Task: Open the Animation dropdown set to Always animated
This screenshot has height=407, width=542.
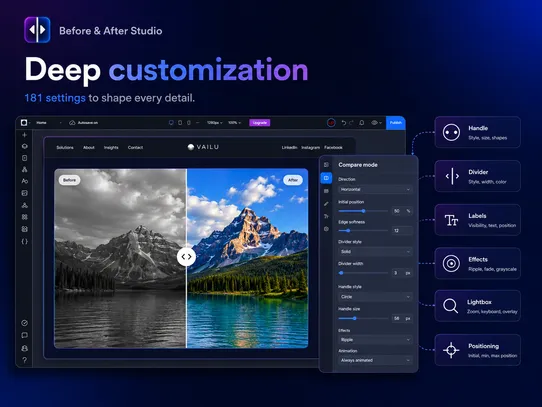Action: click(x=375, y=360)
